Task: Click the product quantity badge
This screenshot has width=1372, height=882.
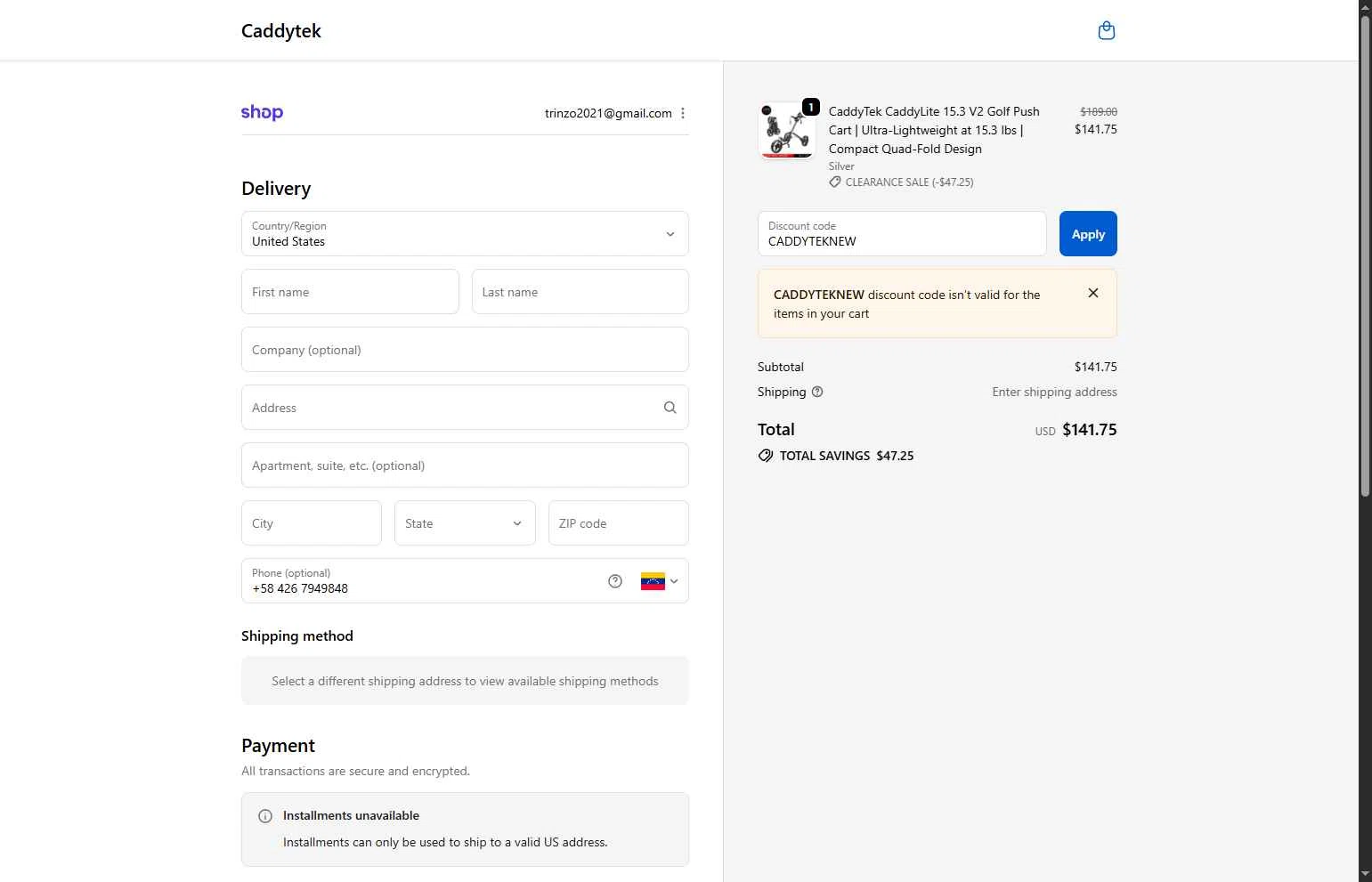Action: [810, 108]
